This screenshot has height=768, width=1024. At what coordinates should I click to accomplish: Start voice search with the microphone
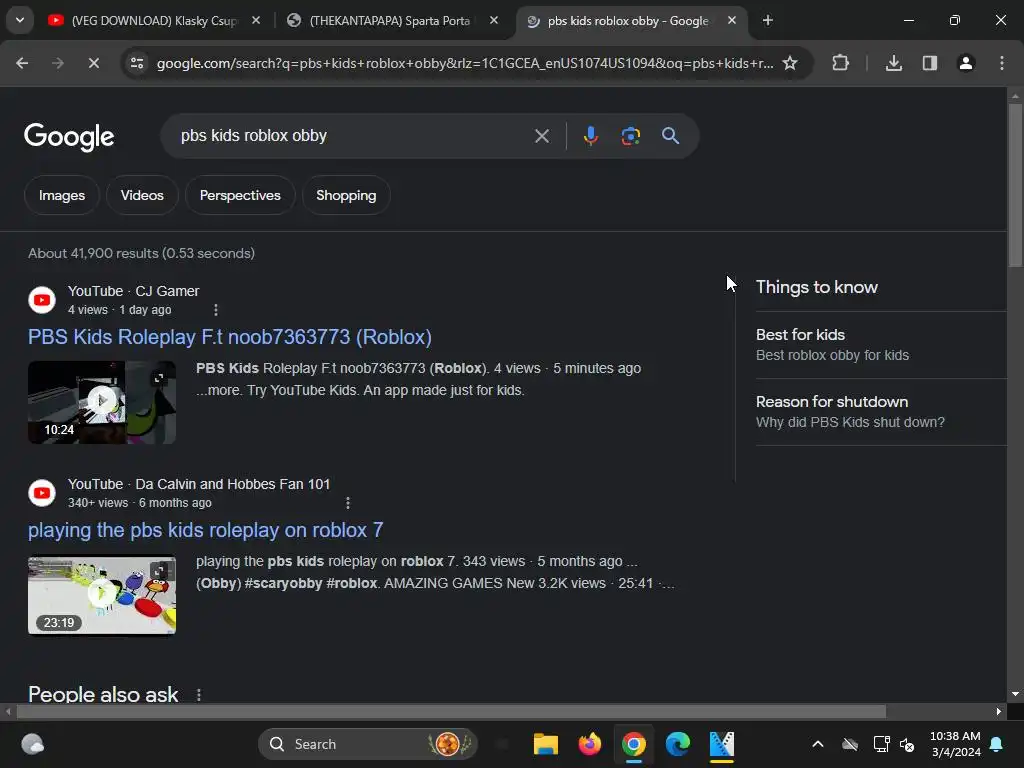(x=590, y=136)
